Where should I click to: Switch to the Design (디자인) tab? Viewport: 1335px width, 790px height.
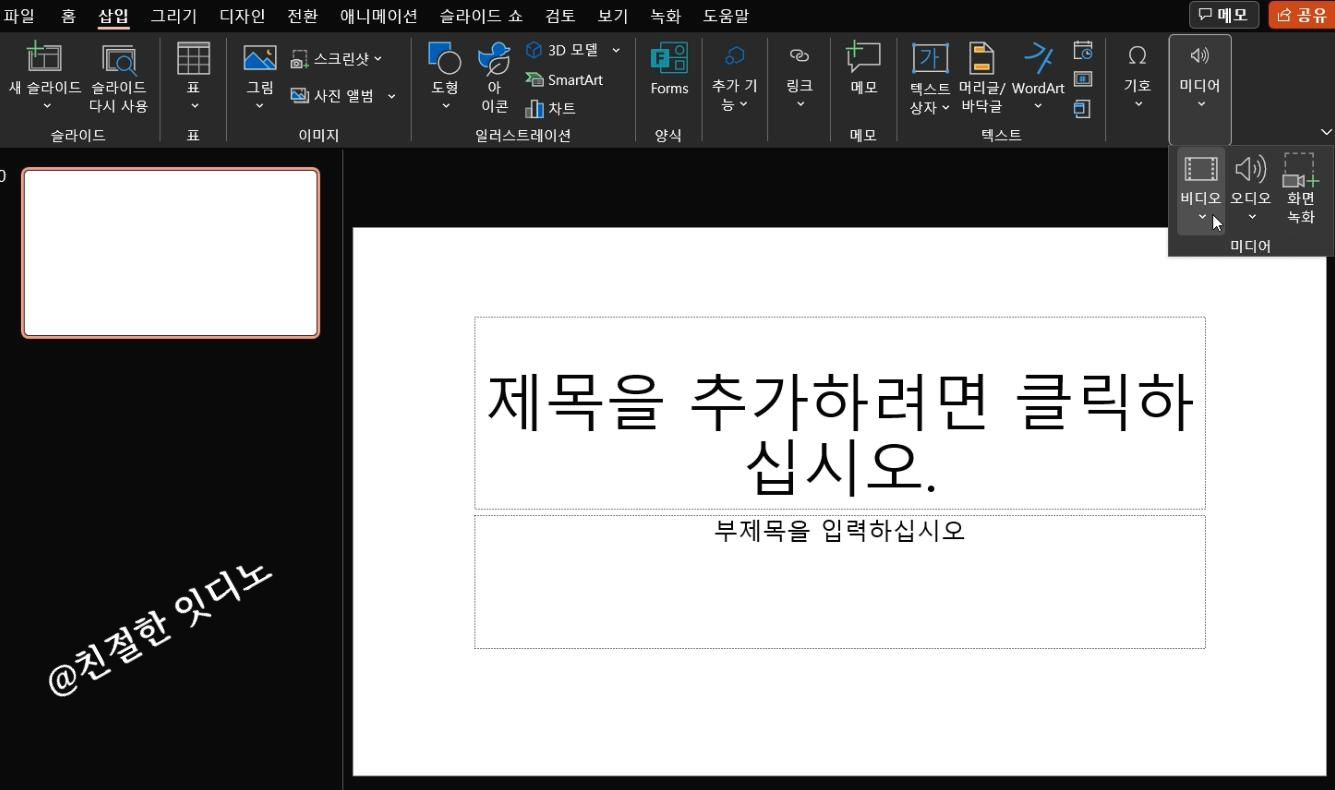click(x=242, y=15)
